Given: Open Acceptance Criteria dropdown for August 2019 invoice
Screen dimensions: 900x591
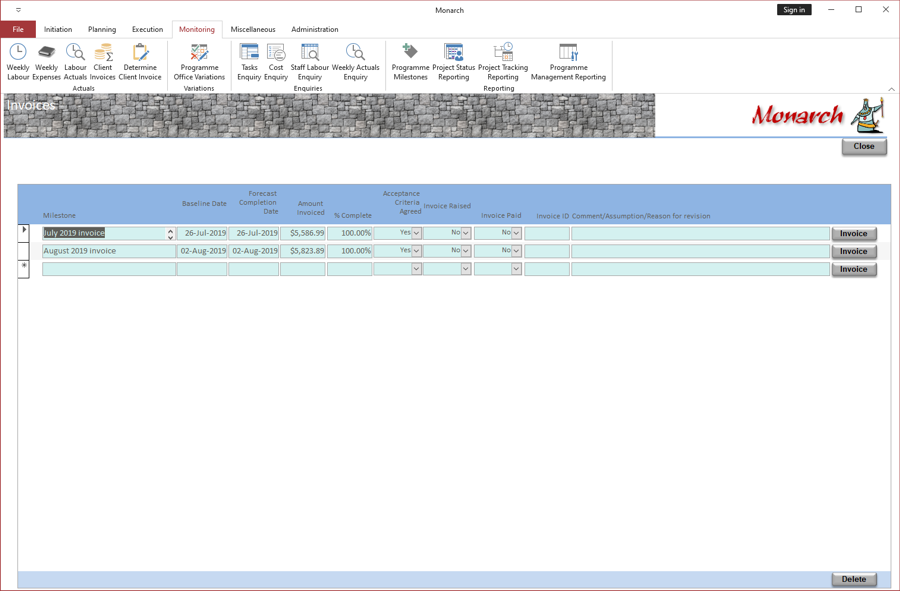Looking at the screenshot, I should [x=417, y=251].
